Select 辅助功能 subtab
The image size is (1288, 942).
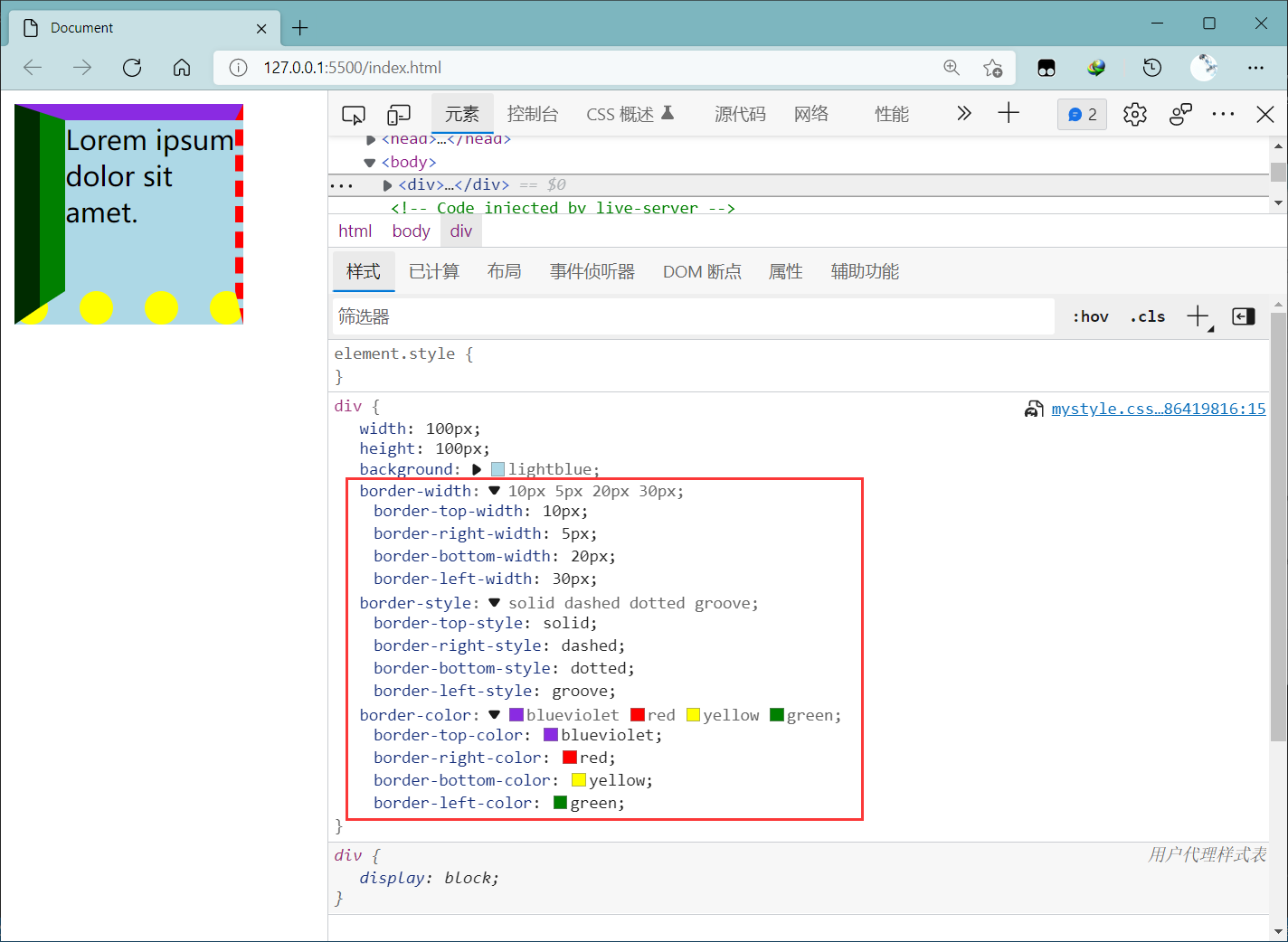point(865,271)
